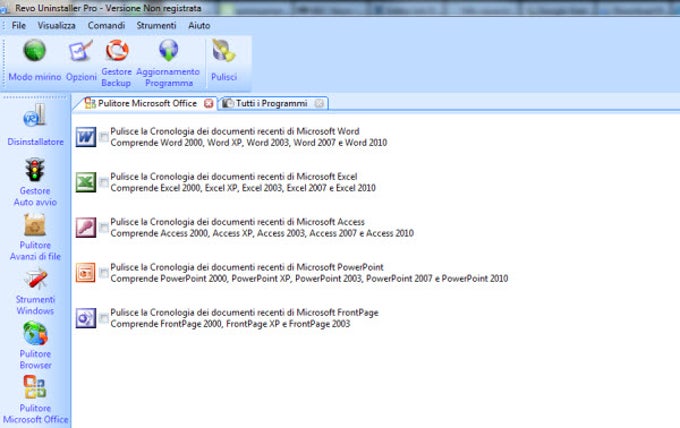The image size is (680, 428).
Task: Click the Revo Uninstaller Pro title bar icon
Action: [4, 9]
